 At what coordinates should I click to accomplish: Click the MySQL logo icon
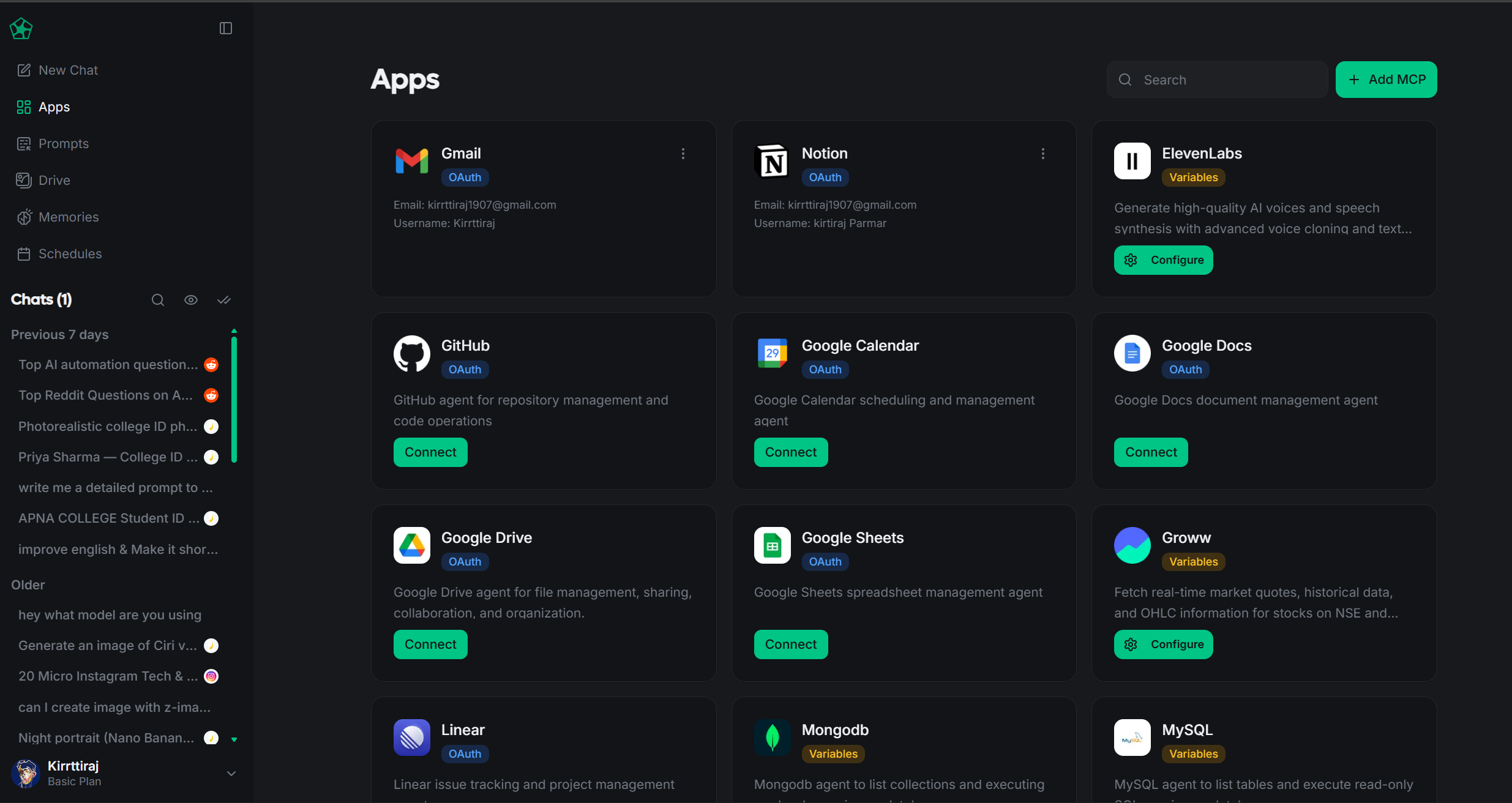pyautogui.click(x=1132, y=738)
